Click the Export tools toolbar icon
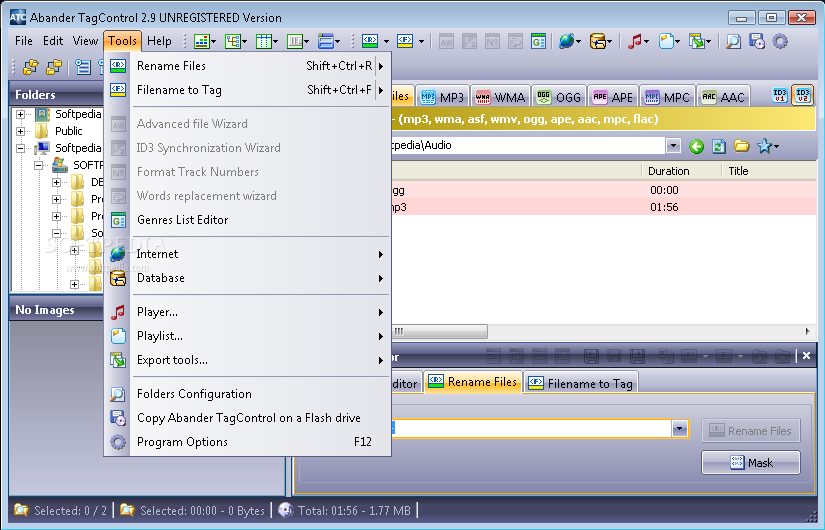This screenshot has height=530, width=825. click(697, 41)
